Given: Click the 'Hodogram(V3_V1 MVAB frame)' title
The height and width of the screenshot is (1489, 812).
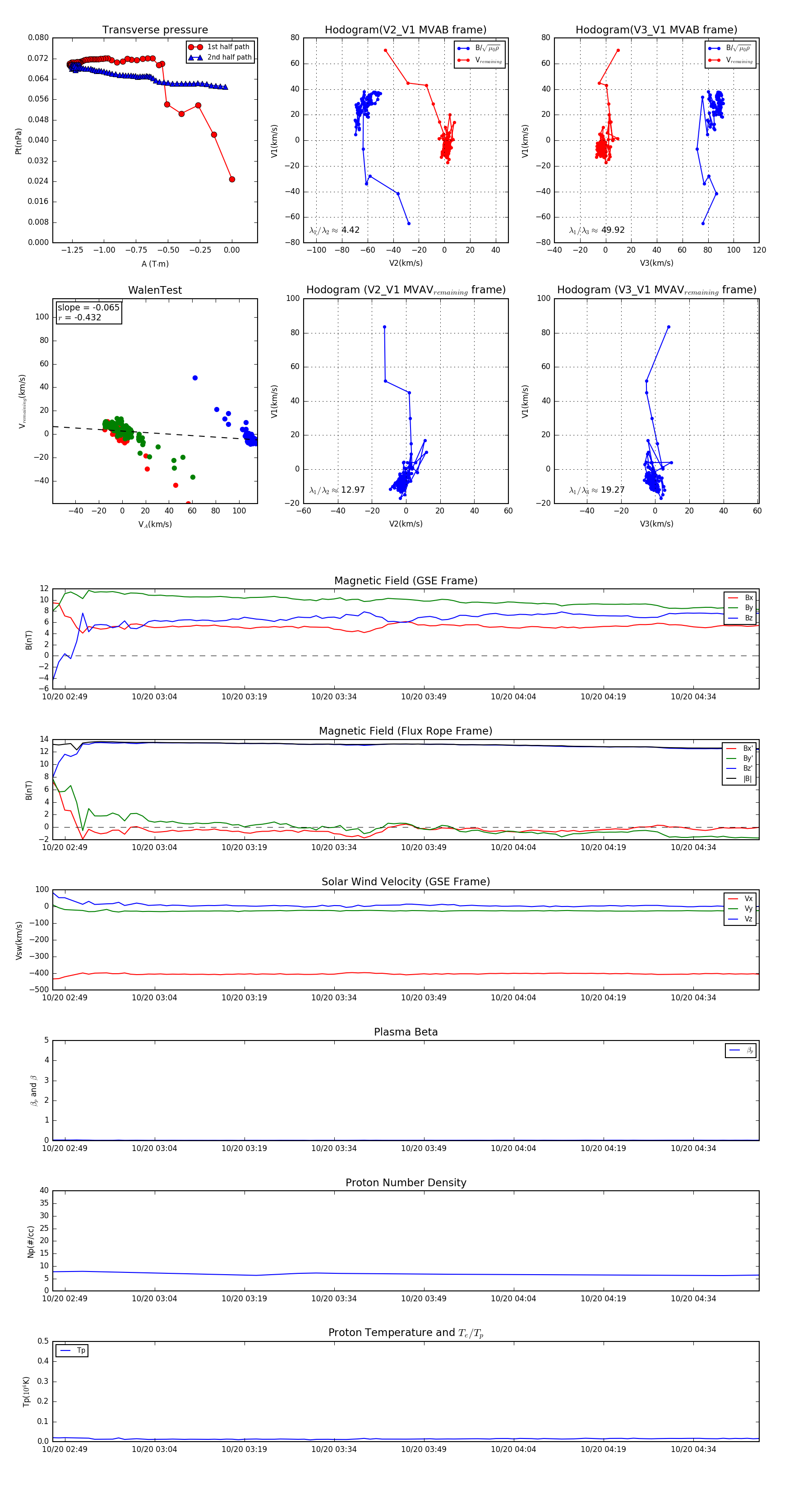Looking at the screenshot, I should pyautogui.click(x=656, y=30).
